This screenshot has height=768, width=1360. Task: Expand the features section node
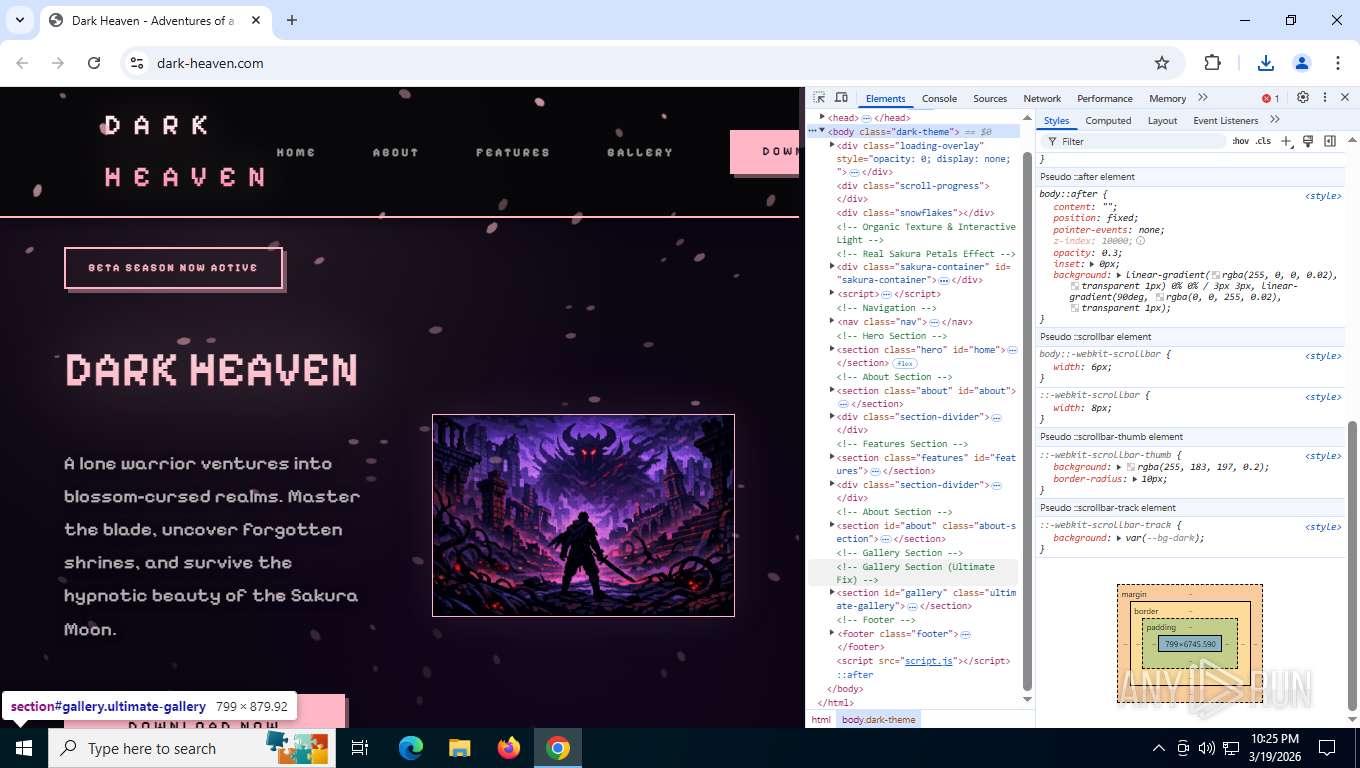click(x=832, y=457)
